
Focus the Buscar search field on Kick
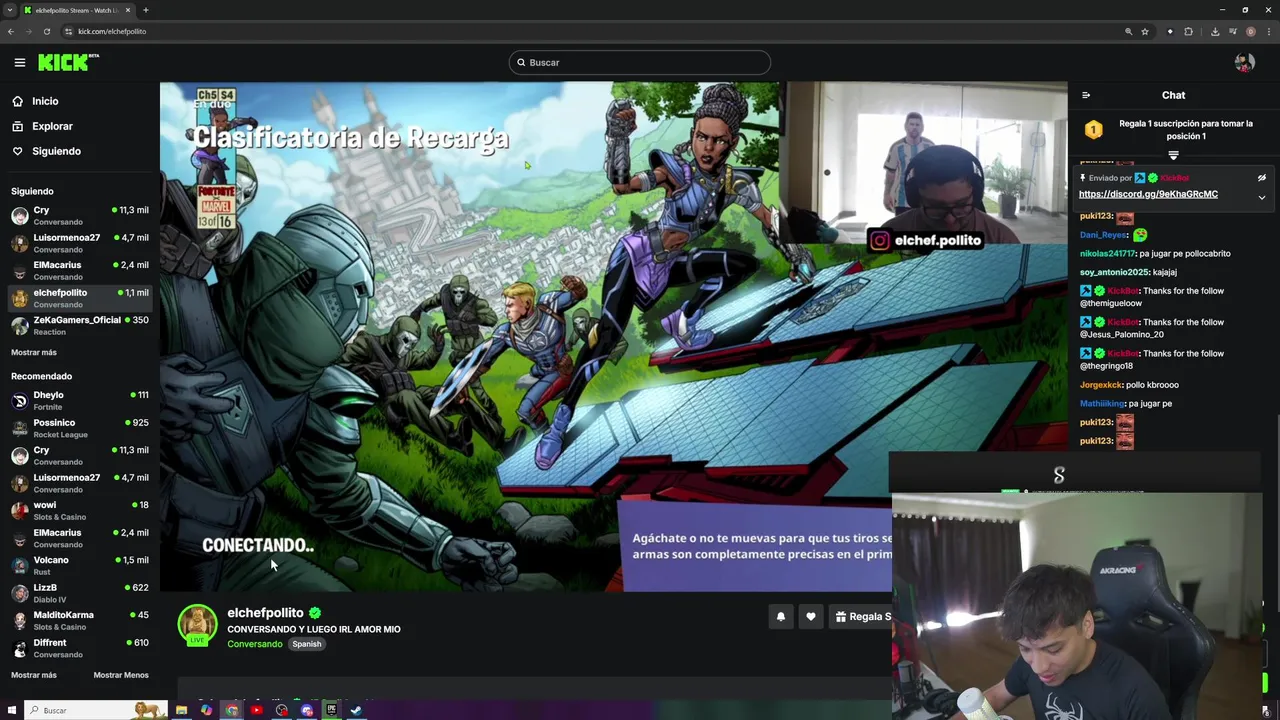640,62
